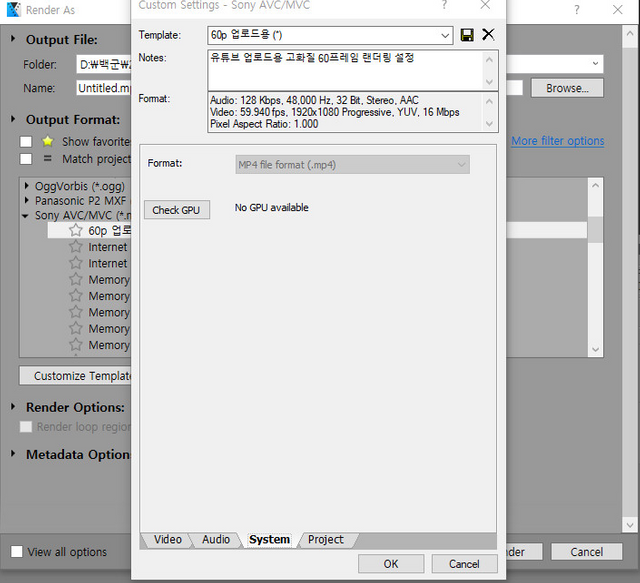Image resolution: width=640 pixels, height=583 pixels.
Task: Click the scroll down arrow of the format list
Action: [596, 349]
